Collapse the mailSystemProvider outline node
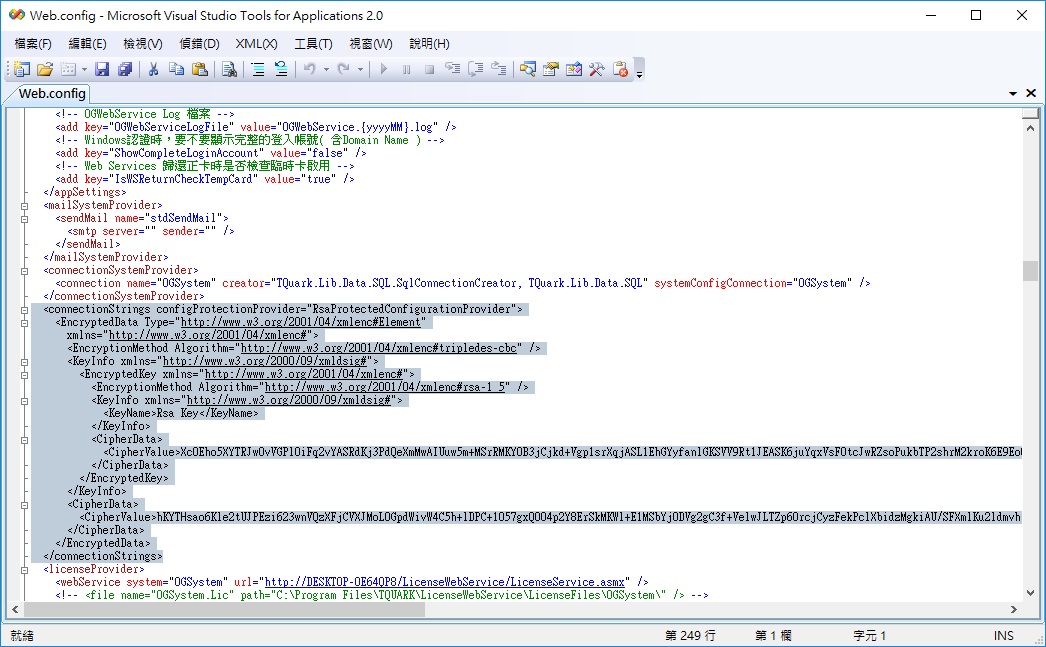This screenshot has height=647, width=1046. pos(25,206)
